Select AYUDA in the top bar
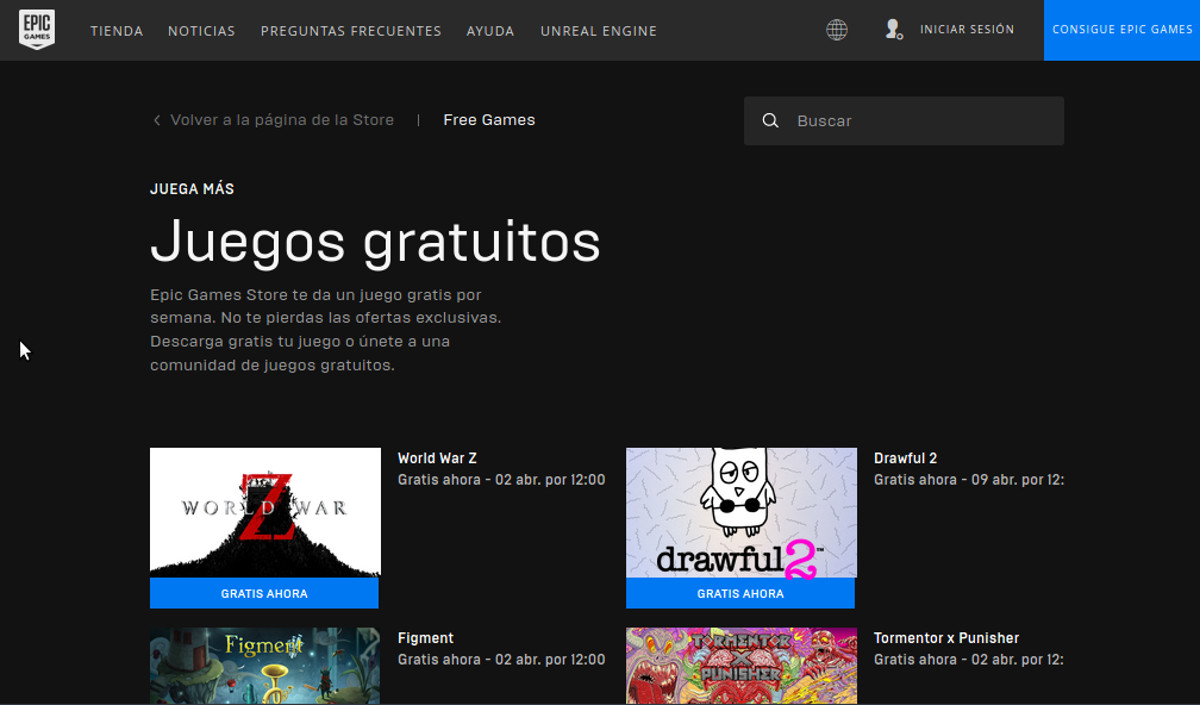The width and height of the screenshot is (1200, 705). coord(490,31)
